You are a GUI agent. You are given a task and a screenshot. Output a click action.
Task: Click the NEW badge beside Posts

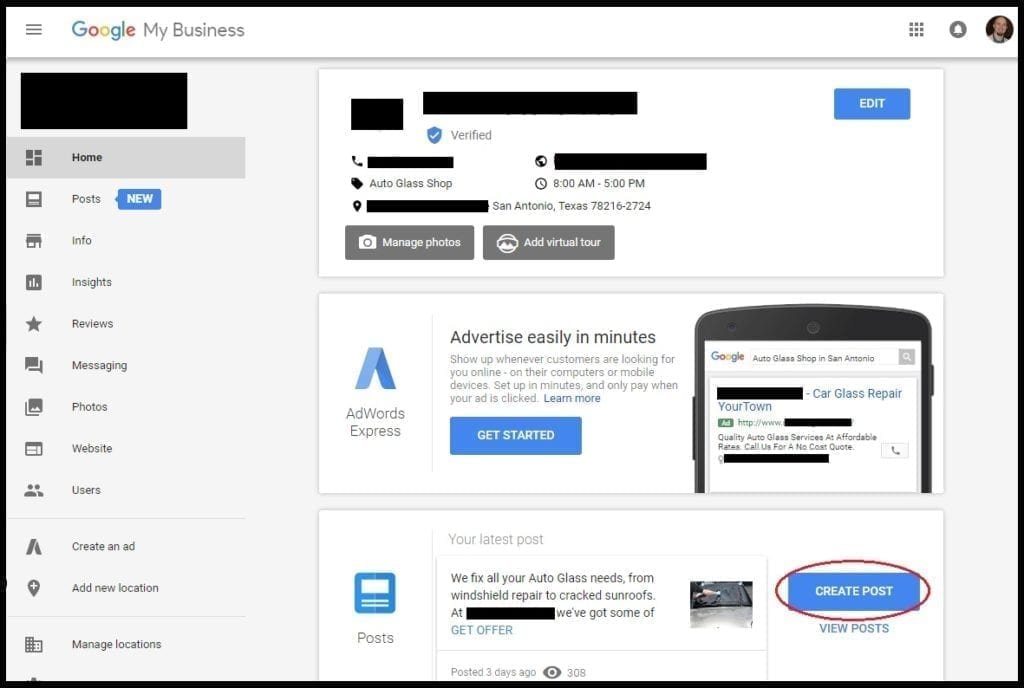click(x=139, y=199)
